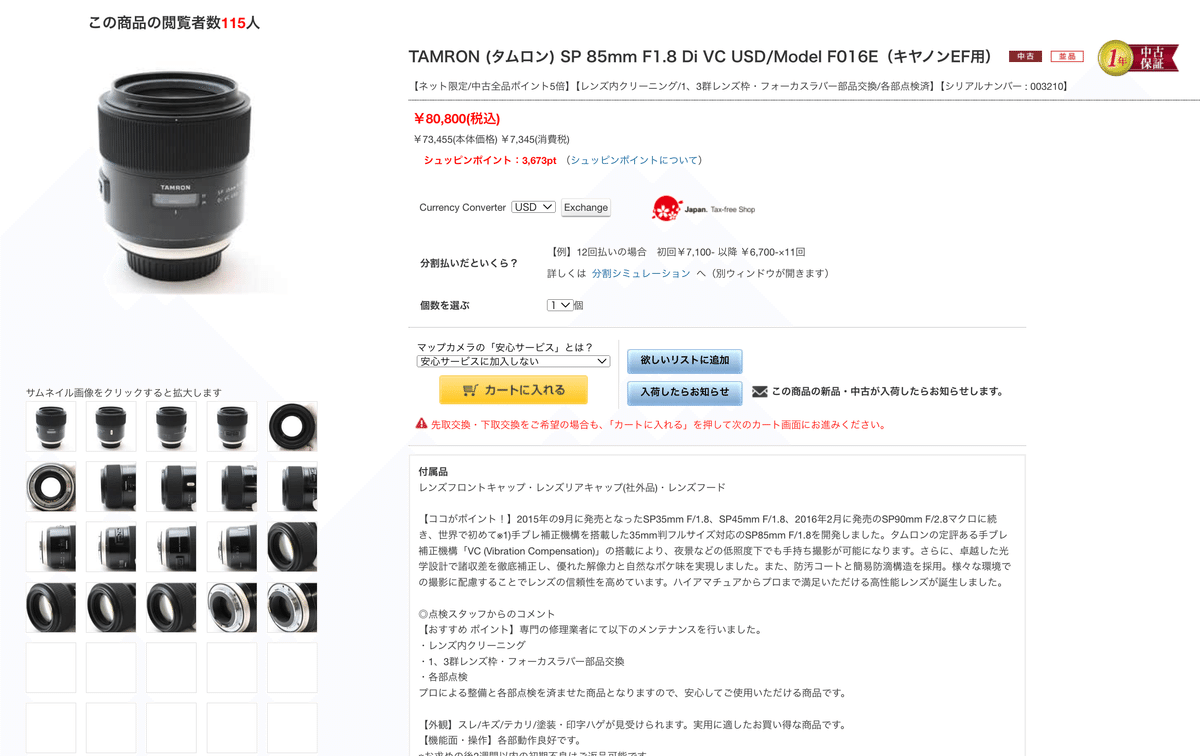The width and height of the screenshot is (1200, 756).
Task: Open the USD currency dropdown
Action: tap(533, 207)
